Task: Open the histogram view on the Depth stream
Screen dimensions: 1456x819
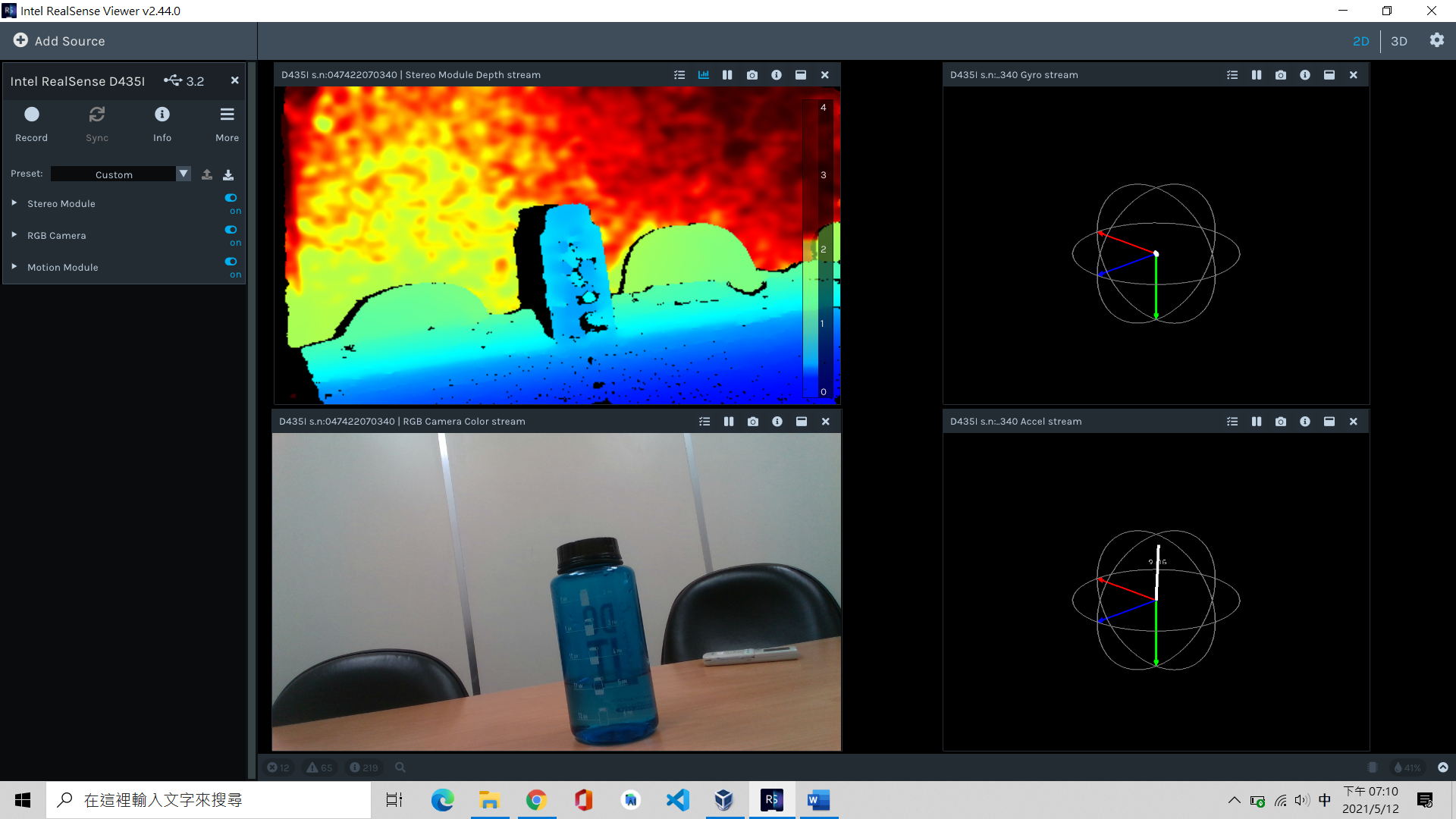Action: pyautogui.click(x=703, y=74)
